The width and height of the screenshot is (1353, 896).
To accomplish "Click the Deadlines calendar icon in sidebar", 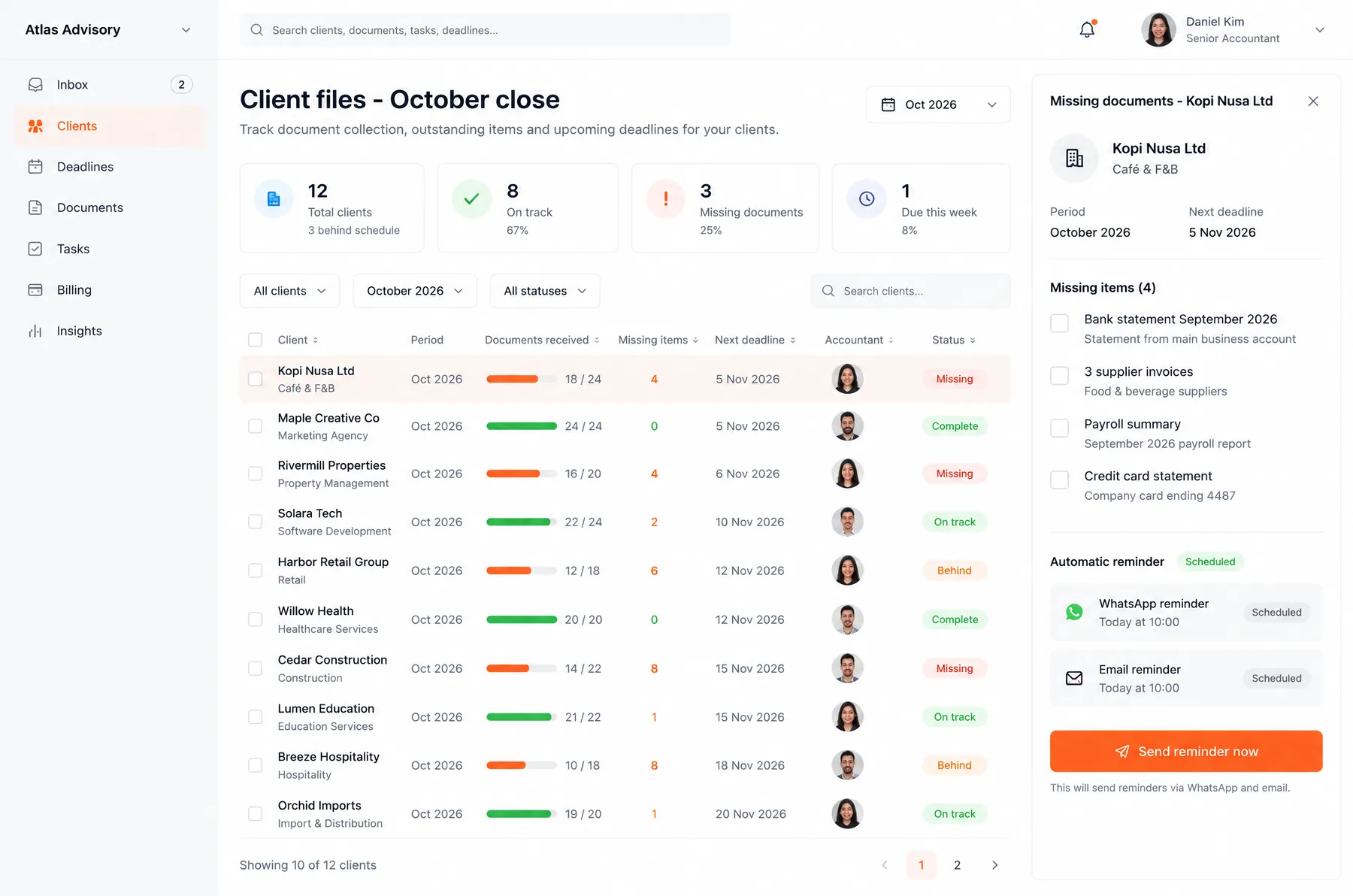I will pos(35,167).
